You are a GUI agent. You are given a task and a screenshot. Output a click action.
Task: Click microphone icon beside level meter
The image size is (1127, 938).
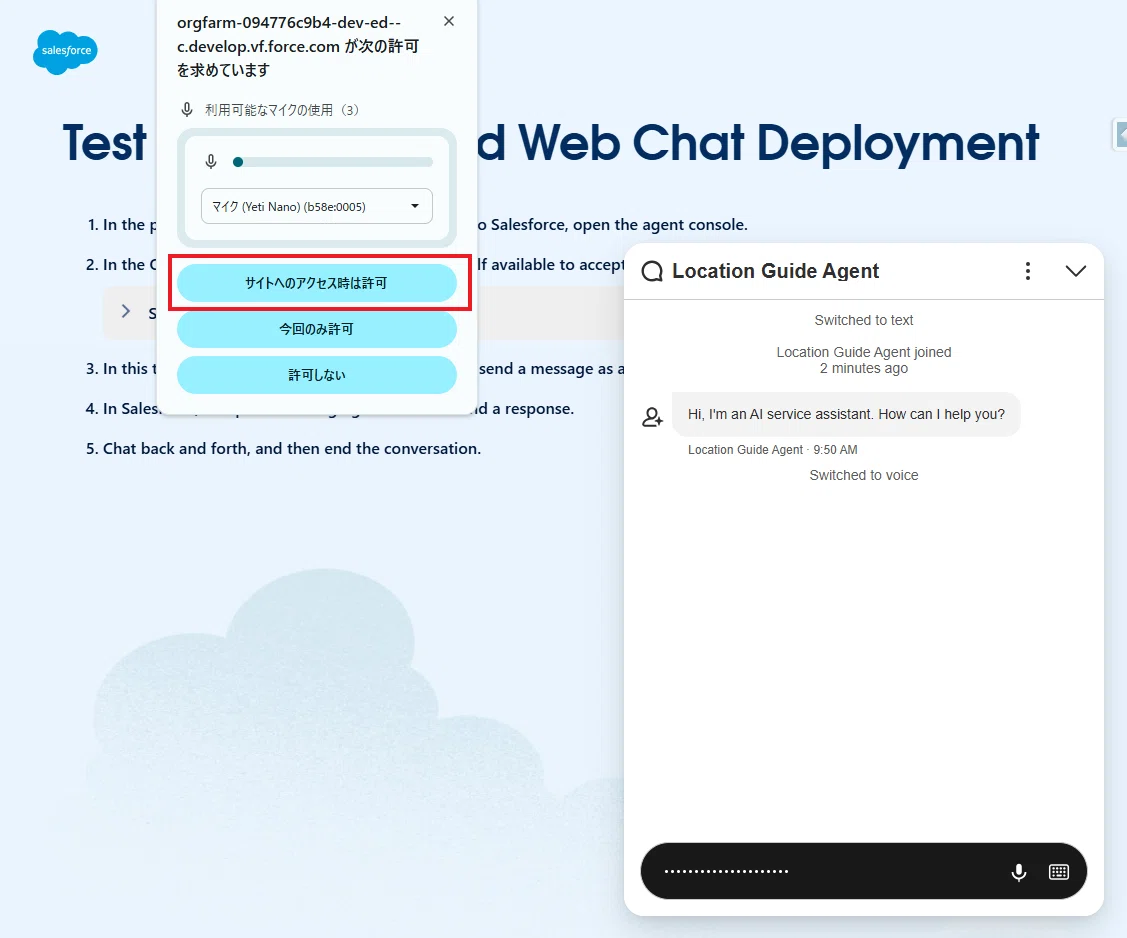[x=211, y=162]
